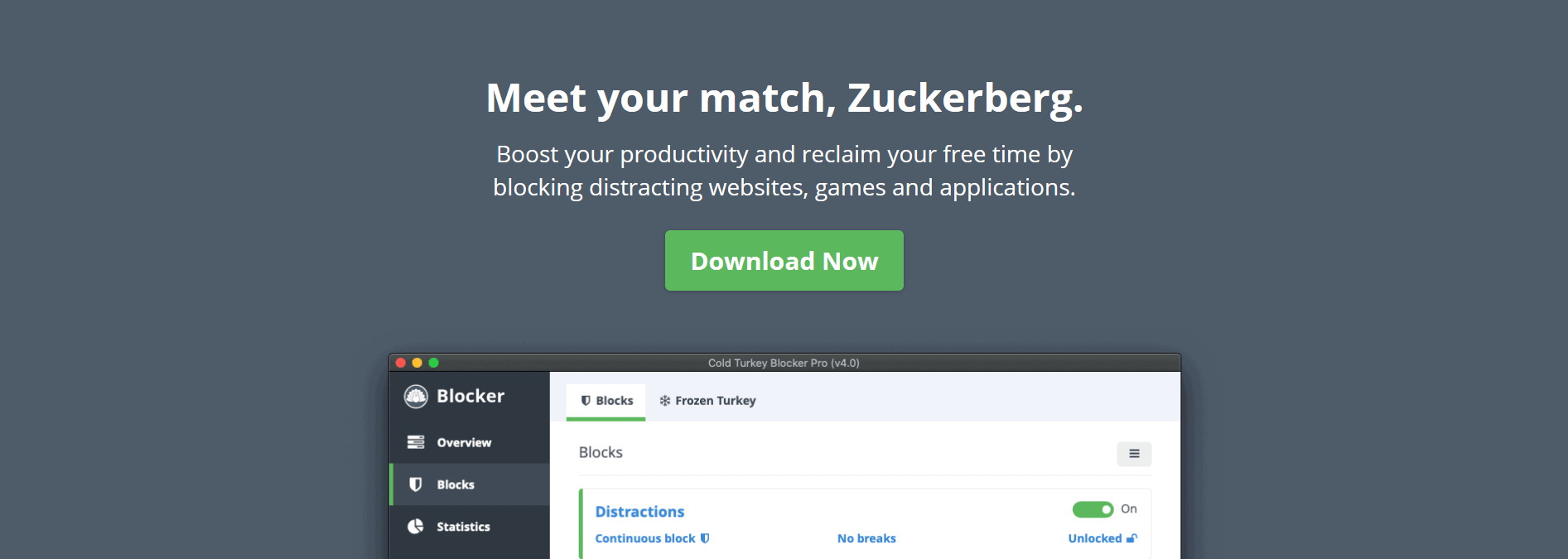The image size is (1568, 559).
Task: Click the padlock icon next to Unlocked
Action: pos(1131,538)
